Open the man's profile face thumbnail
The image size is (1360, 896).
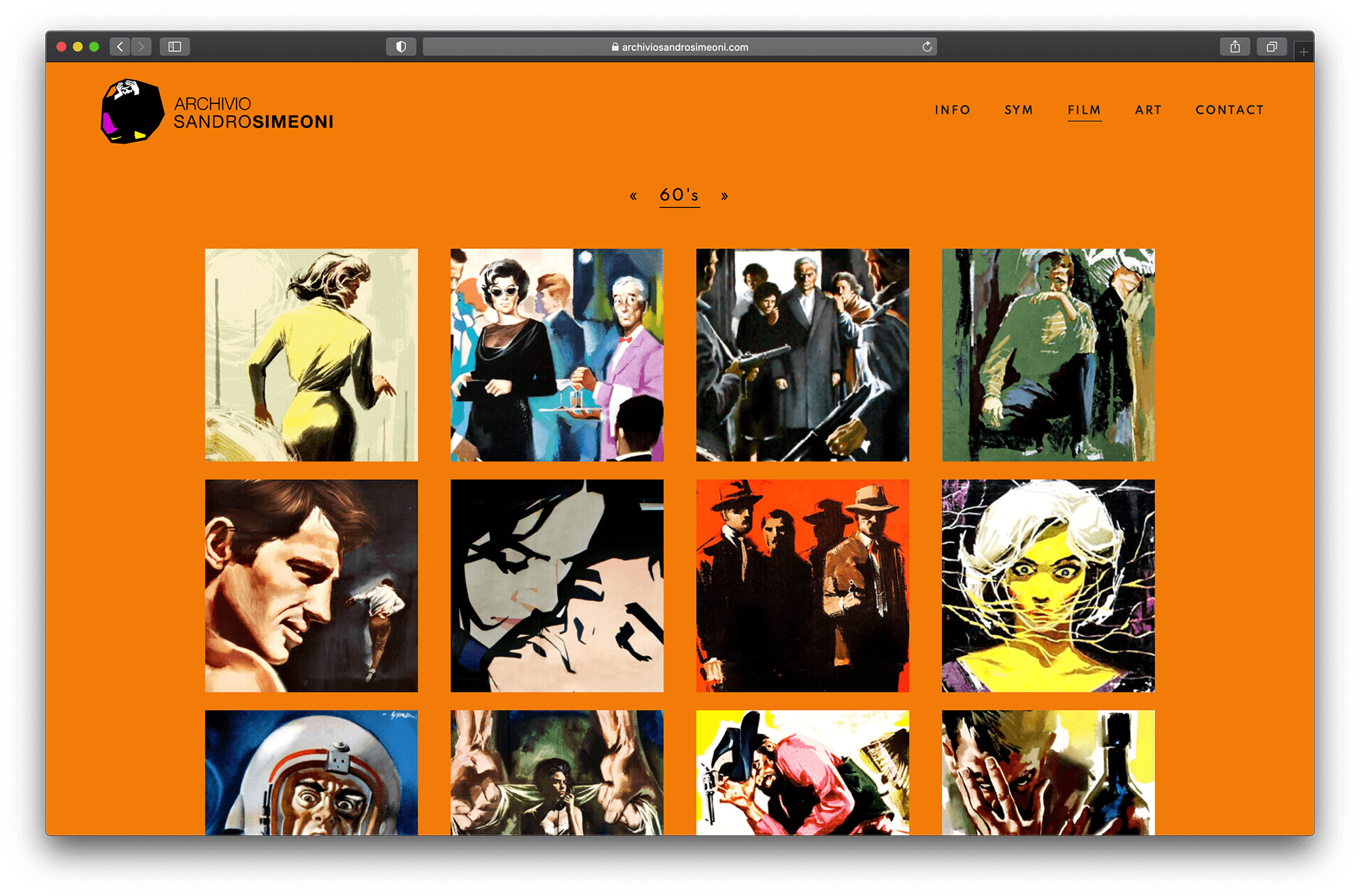(311, 586)
